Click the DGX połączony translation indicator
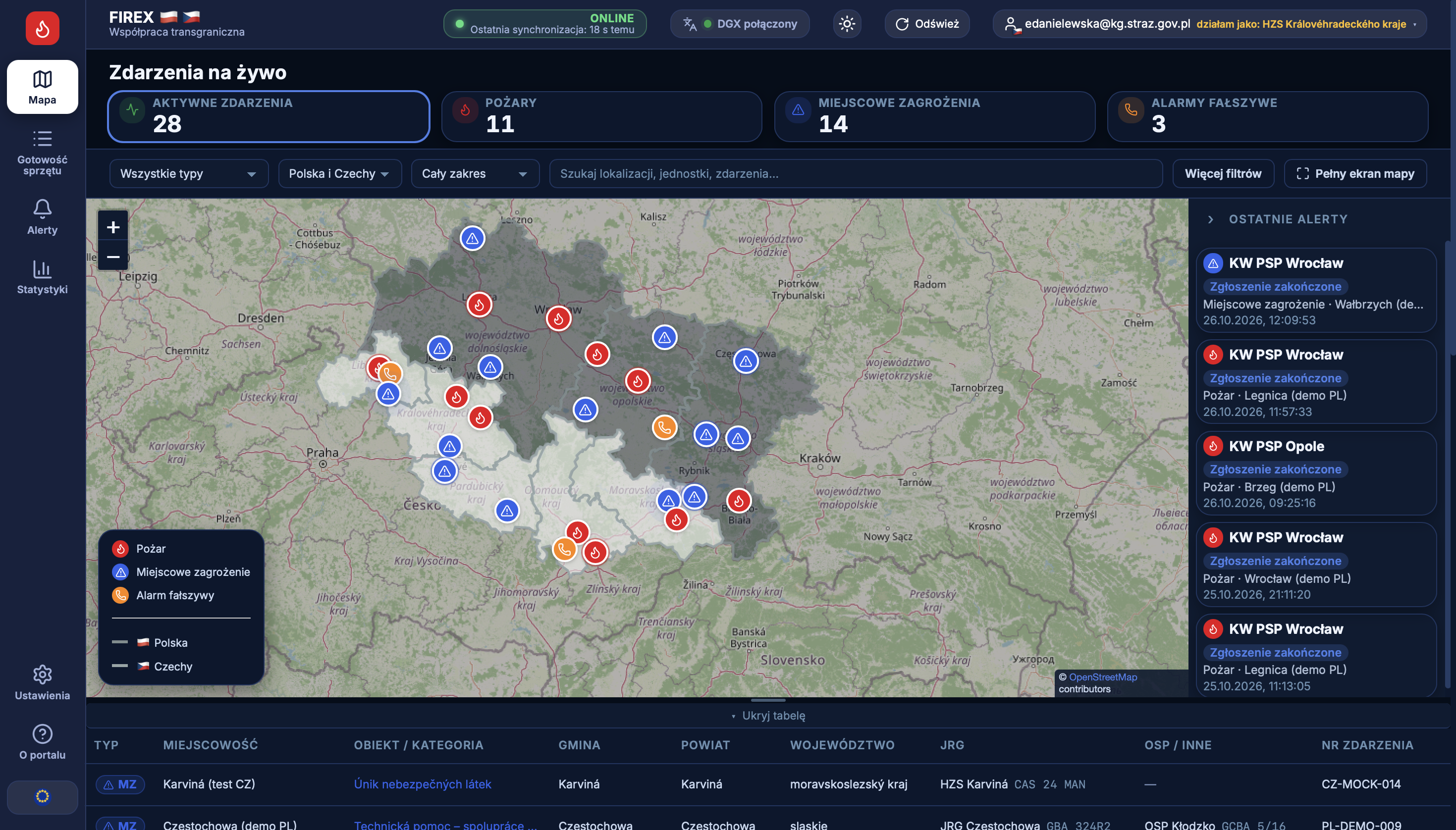 click(740, 24)
